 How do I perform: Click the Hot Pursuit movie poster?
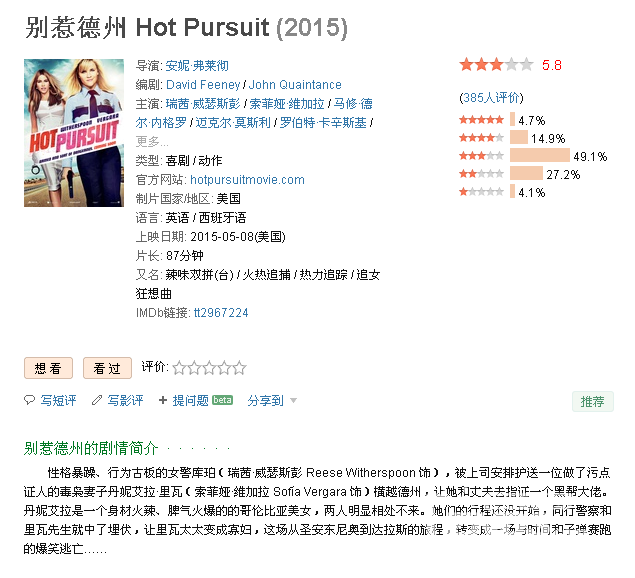(73, 118)
